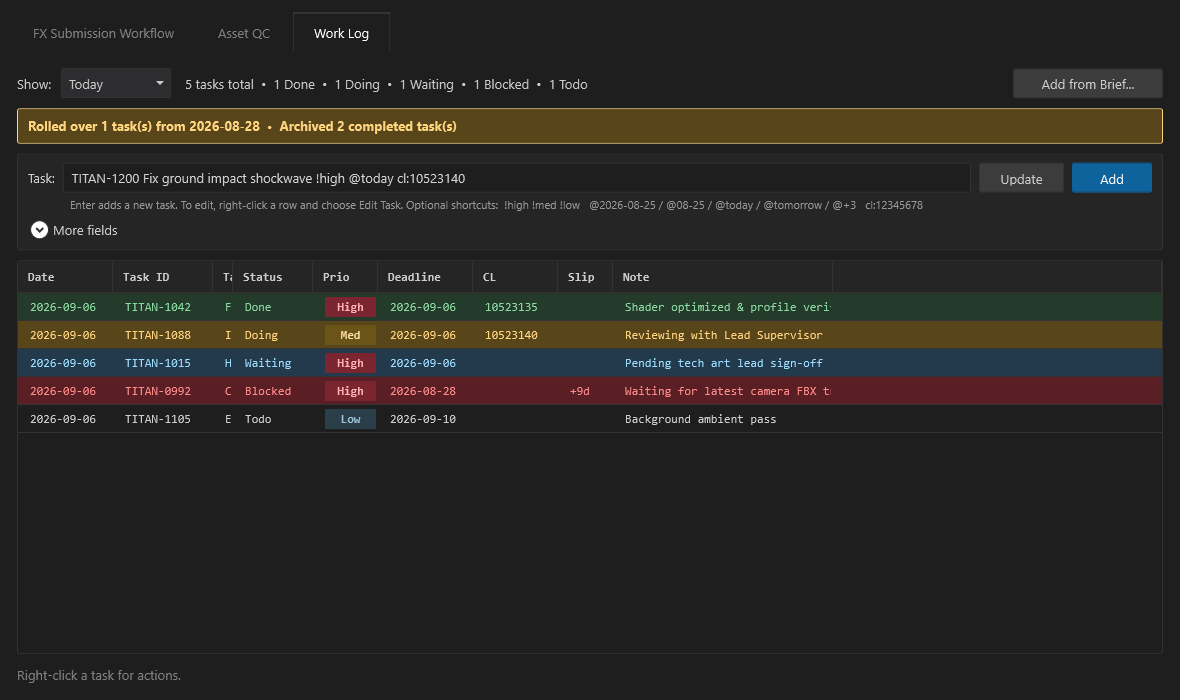The image size is (1180, 700).
Task: Select task ID TITAN-1015
Action: [157, 363]
